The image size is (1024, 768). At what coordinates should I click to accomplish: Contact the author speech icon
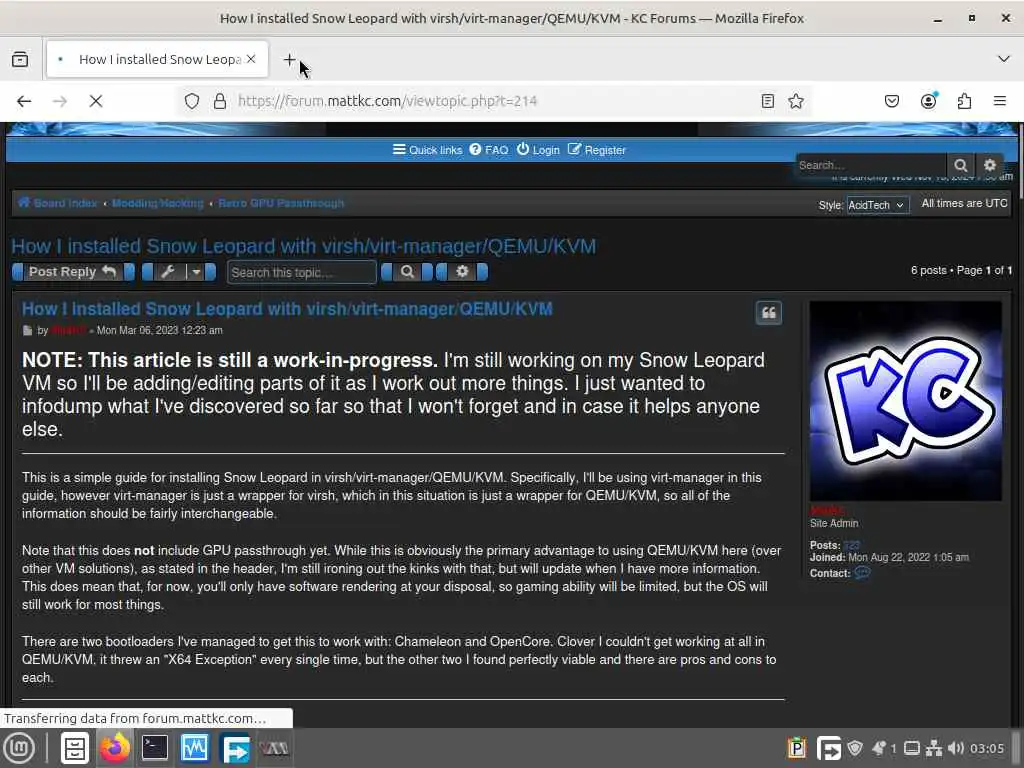click(862, 573)
